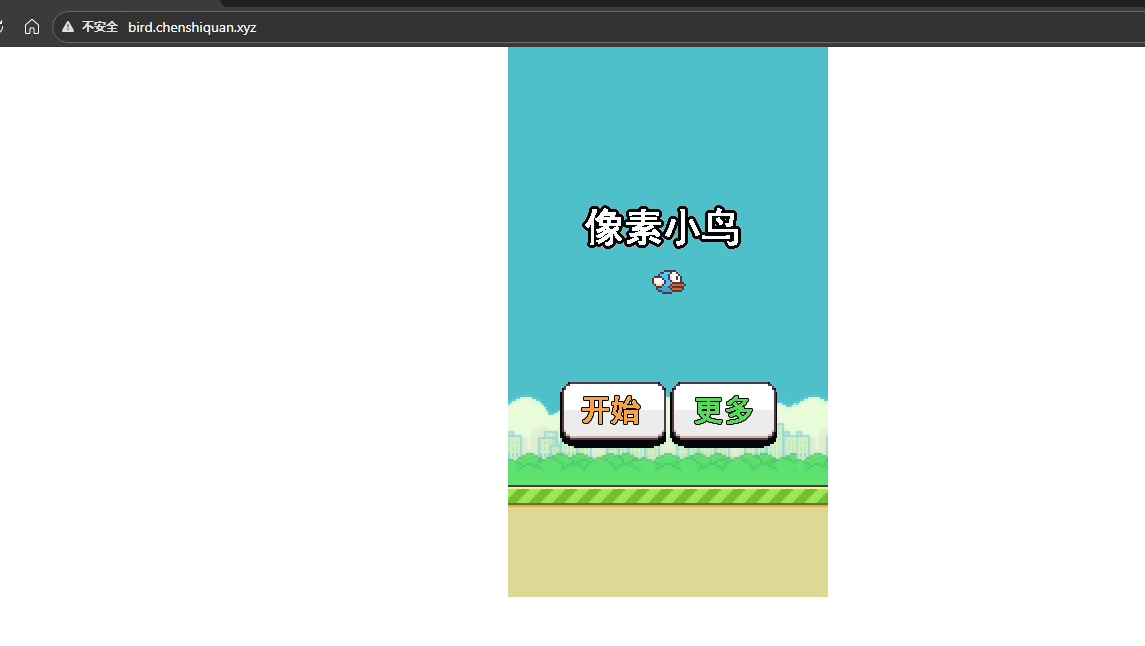This screenshot has width=1145, height=646.
Task: Click the browser home icon
Action: tap(31, 27)
